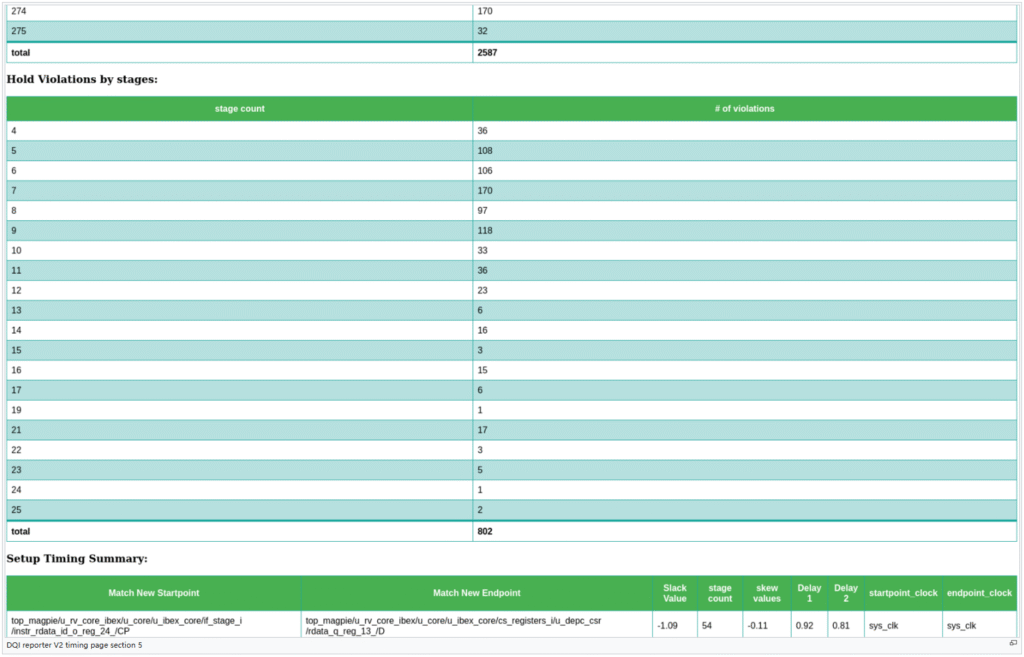Viewport: 1024px width, 657px height.
Task: Click the 'startpoint_clock' column header
Action: tap(904, 593)
